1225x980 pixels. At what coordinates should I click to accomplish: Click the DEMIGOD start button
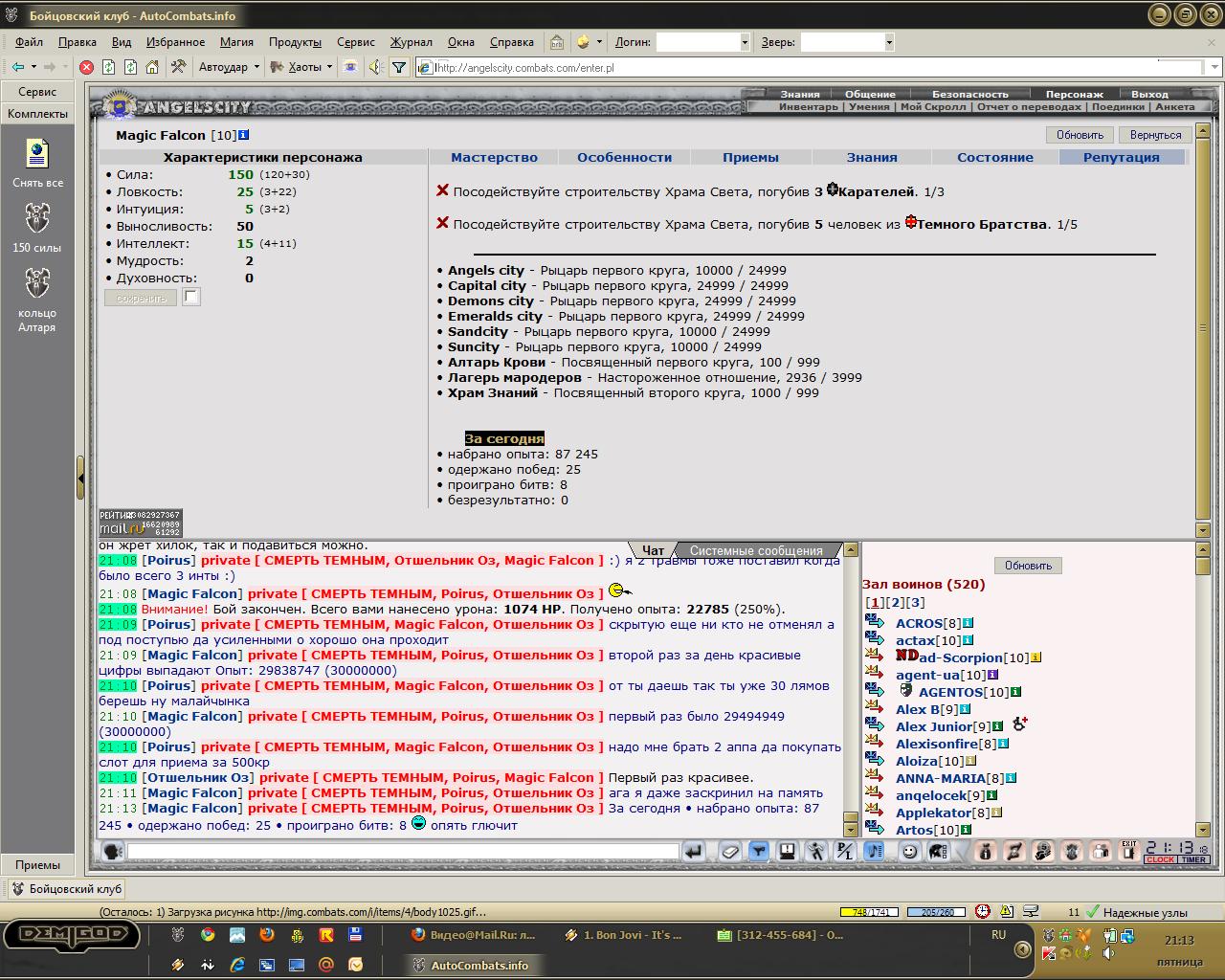71,934
